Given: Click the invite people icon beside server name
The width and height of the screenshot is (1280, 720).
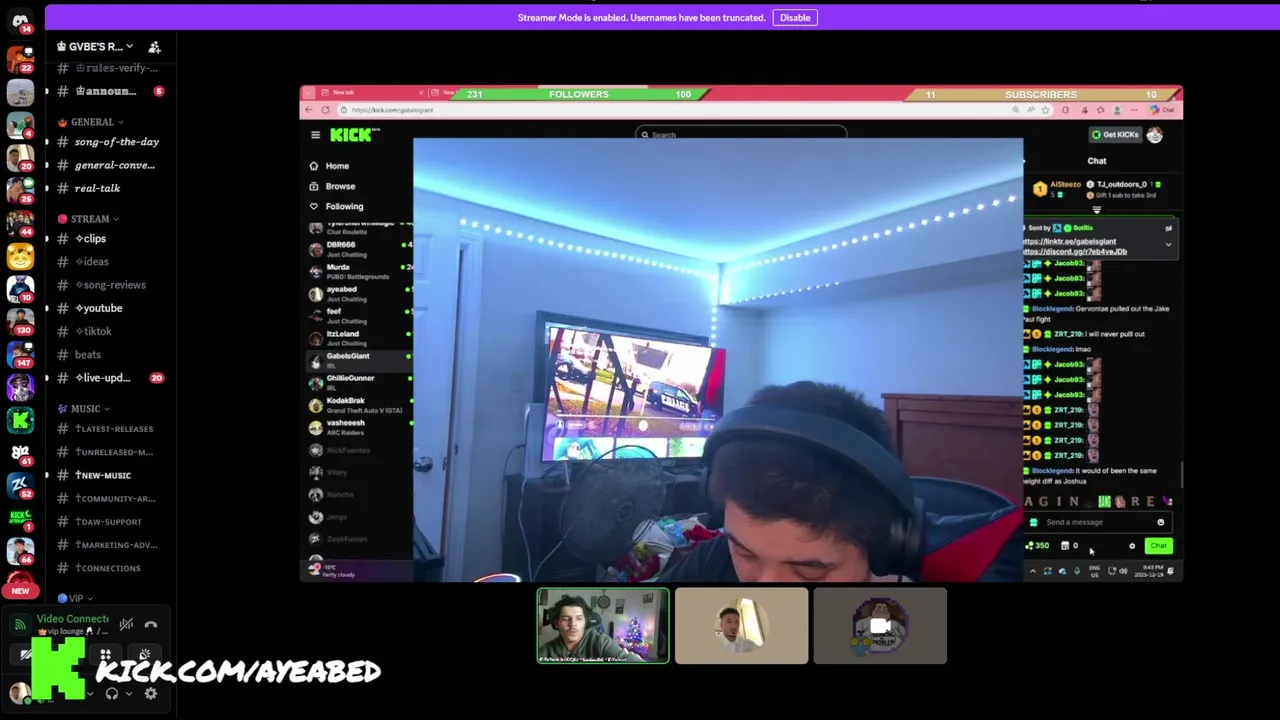Looking at the screenshot, I should pos(155,47).
